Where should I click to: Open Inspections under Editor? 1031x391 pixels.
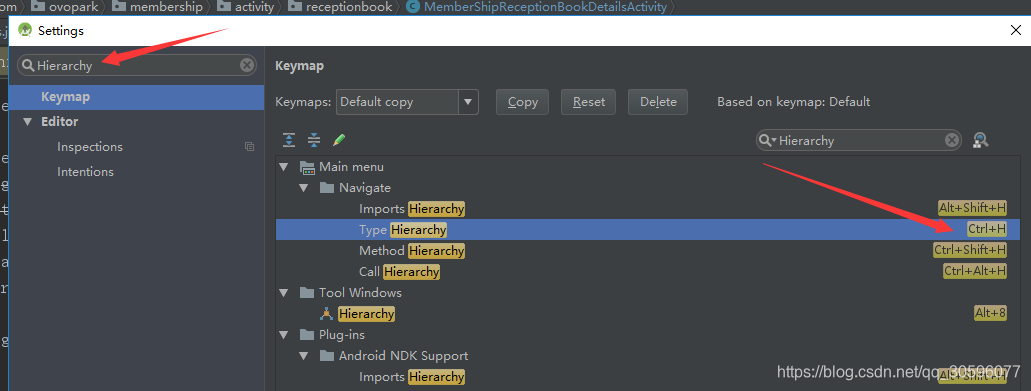tap(90, 147)
